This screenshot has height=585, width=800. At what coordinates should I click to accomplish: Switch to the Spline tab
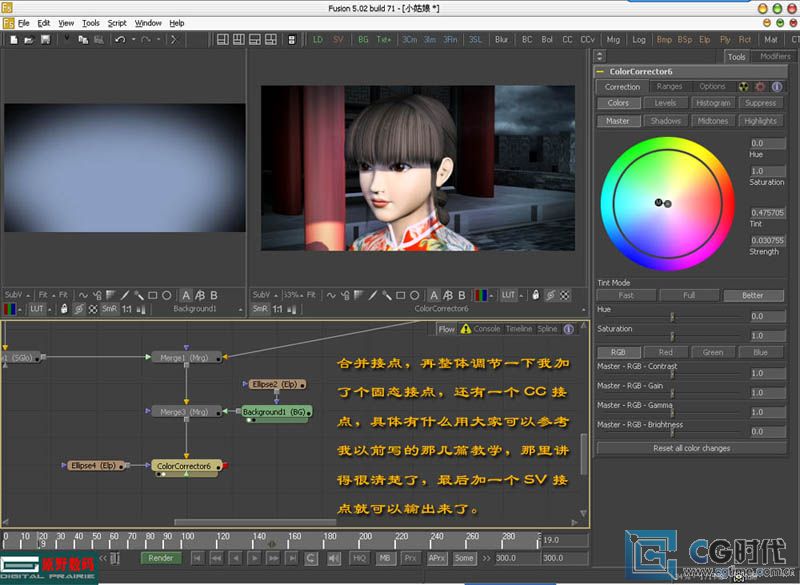tap(547, 329)
